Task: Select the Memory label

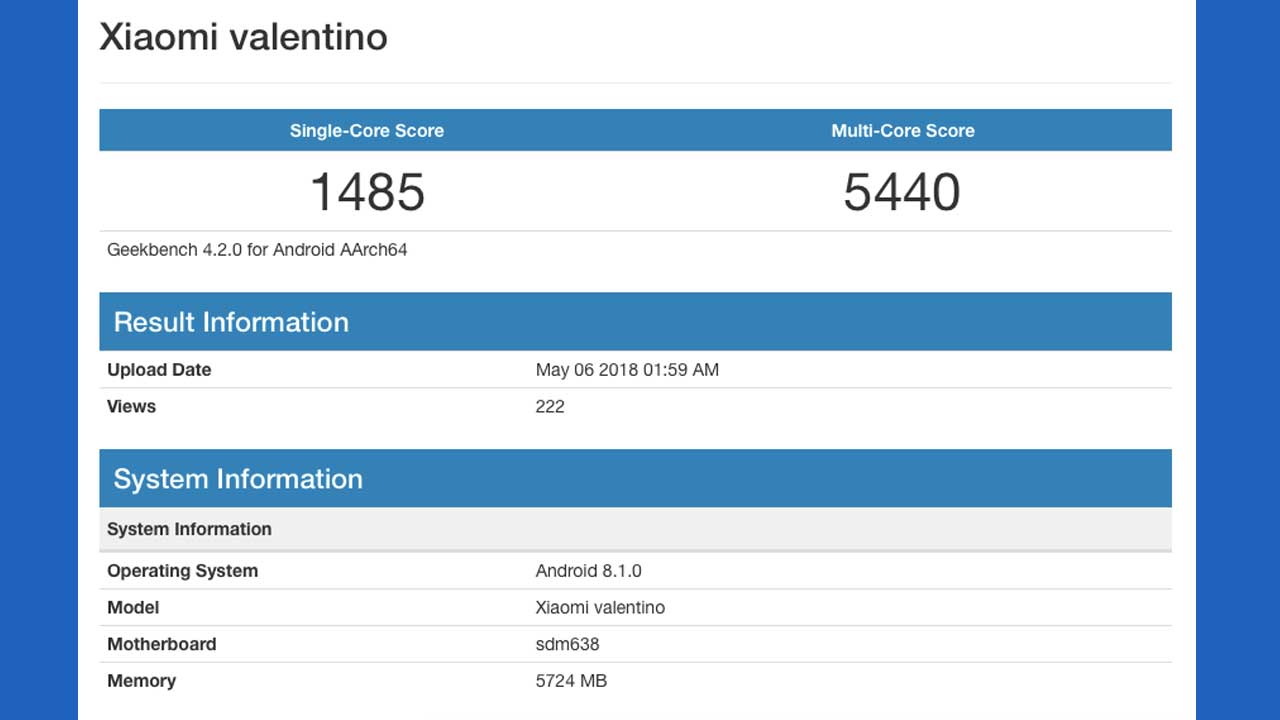Action: (x=141, y=681)
